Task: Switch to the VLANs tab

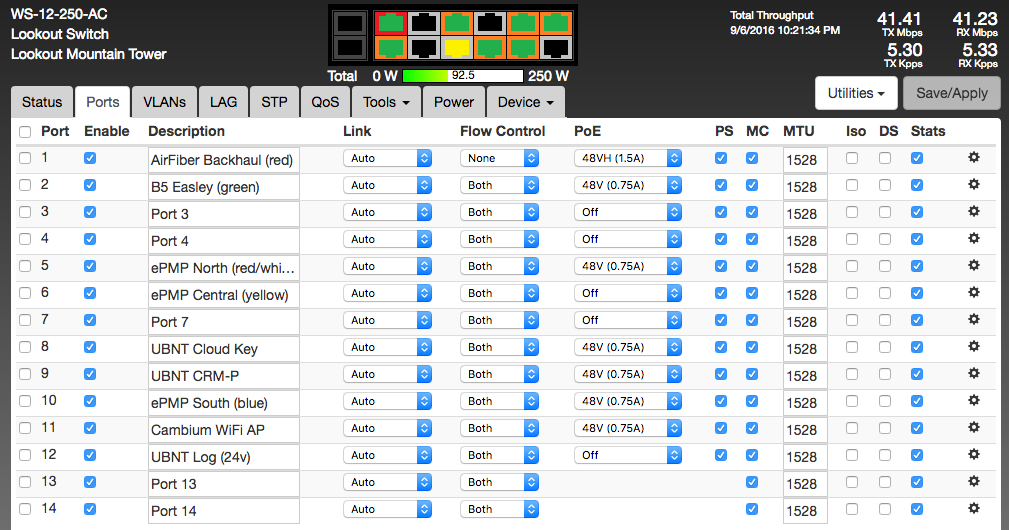Action: (x=164, y=102)
